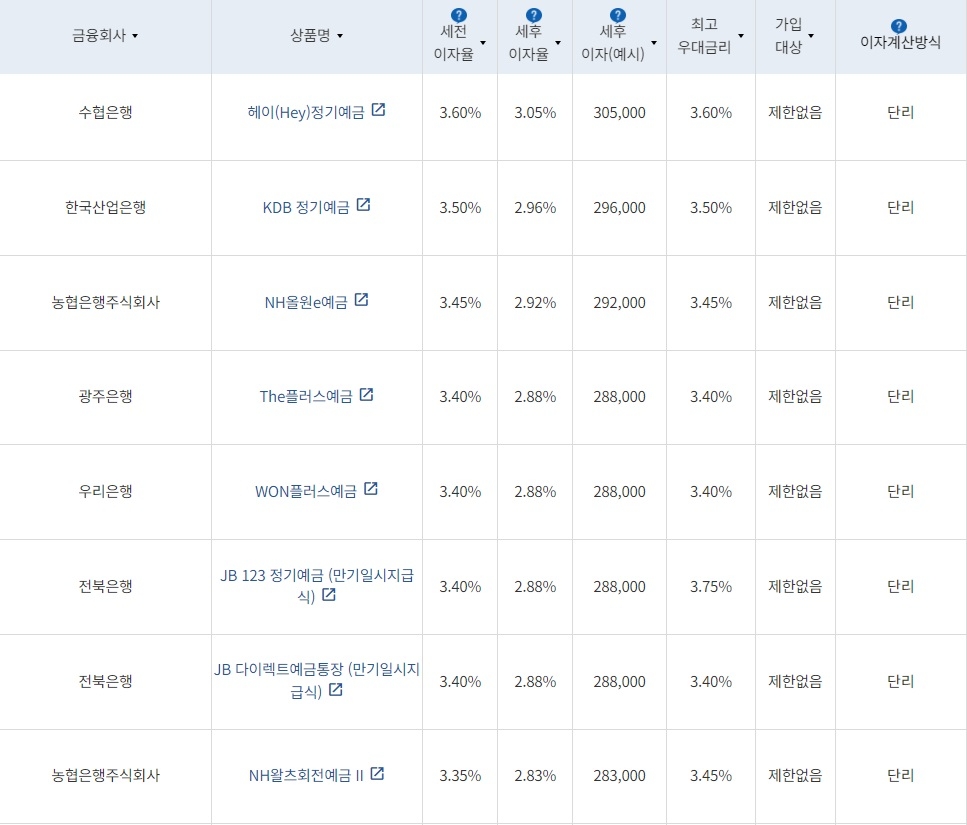Open the 최고 우대금리 sort dropdown

(x=742, y=36)
